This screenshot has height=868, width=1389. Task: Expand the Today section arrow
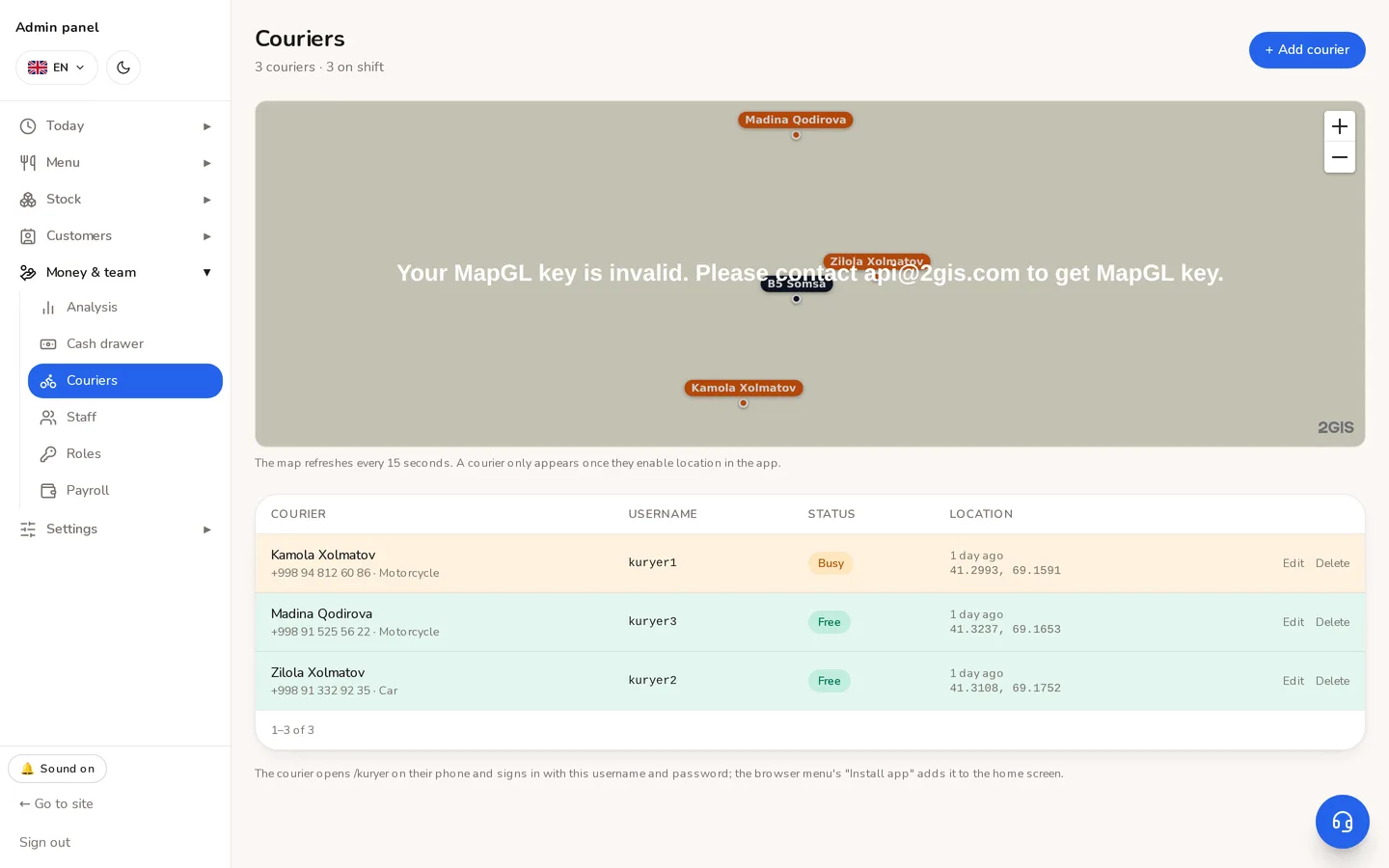206,126
